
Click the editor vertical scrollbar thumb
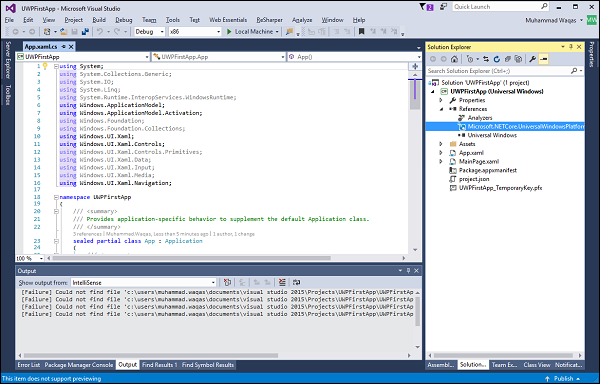pyautogui.click(x=415, y=94)
